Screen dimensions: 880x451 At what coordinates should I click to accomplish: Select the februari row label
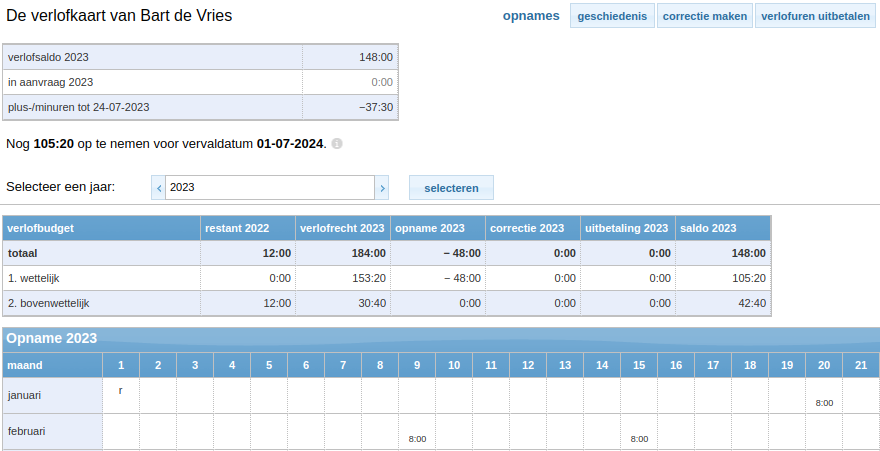click(27, 432)
